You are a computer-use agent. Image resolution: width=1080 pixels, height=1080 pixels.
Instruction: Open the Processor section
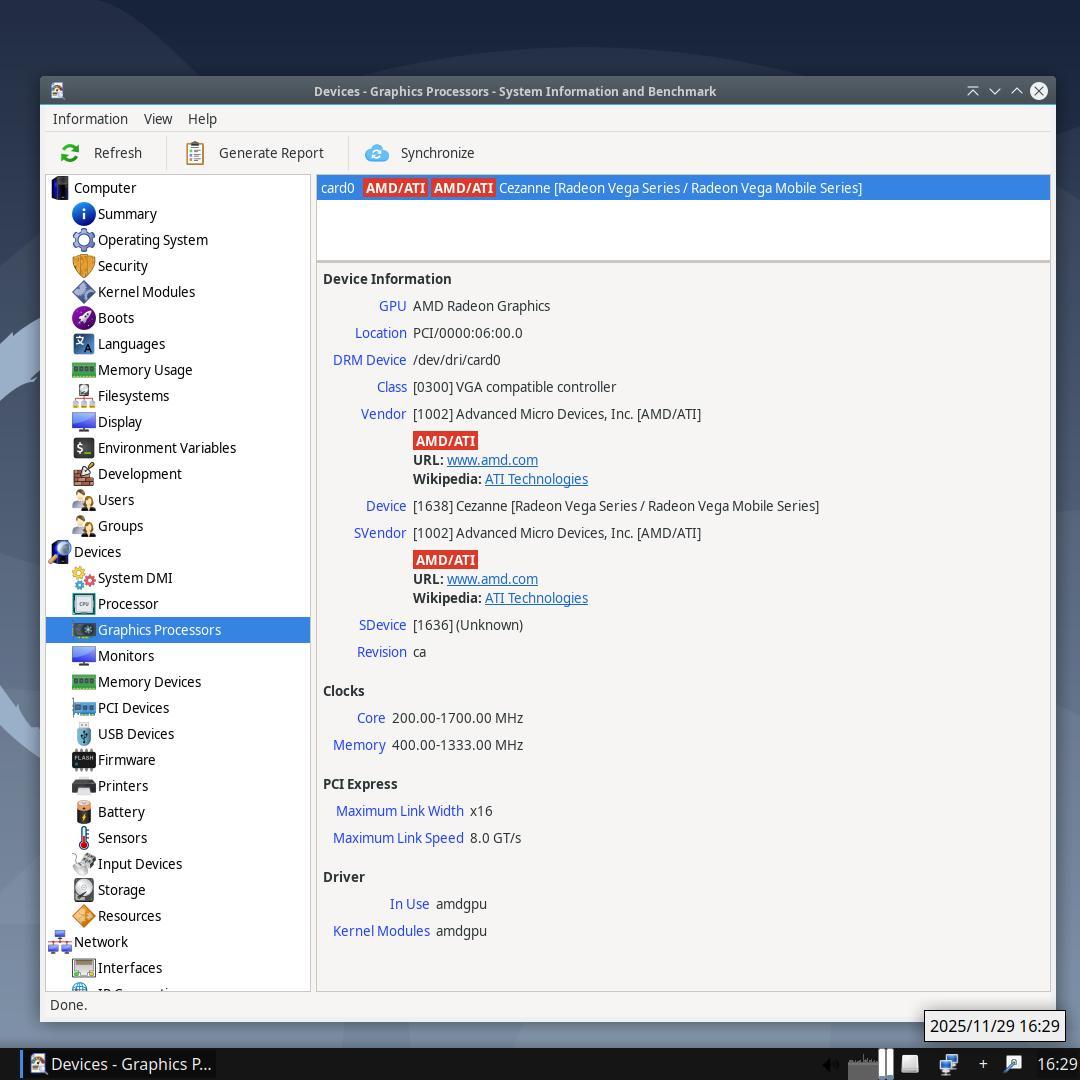127,604
